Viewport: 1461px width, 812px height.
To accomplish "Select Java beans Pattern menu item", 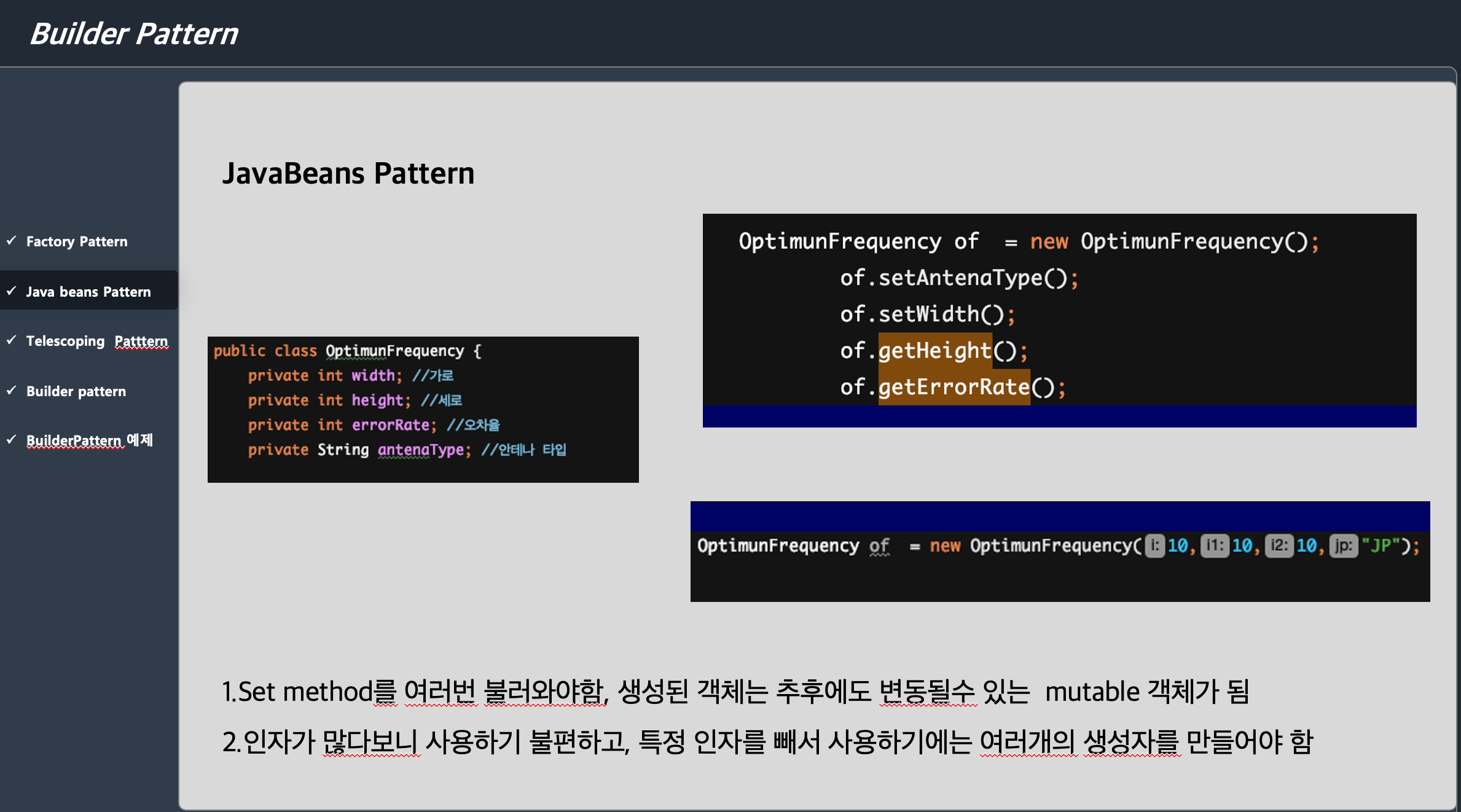I will coord(88,292).
